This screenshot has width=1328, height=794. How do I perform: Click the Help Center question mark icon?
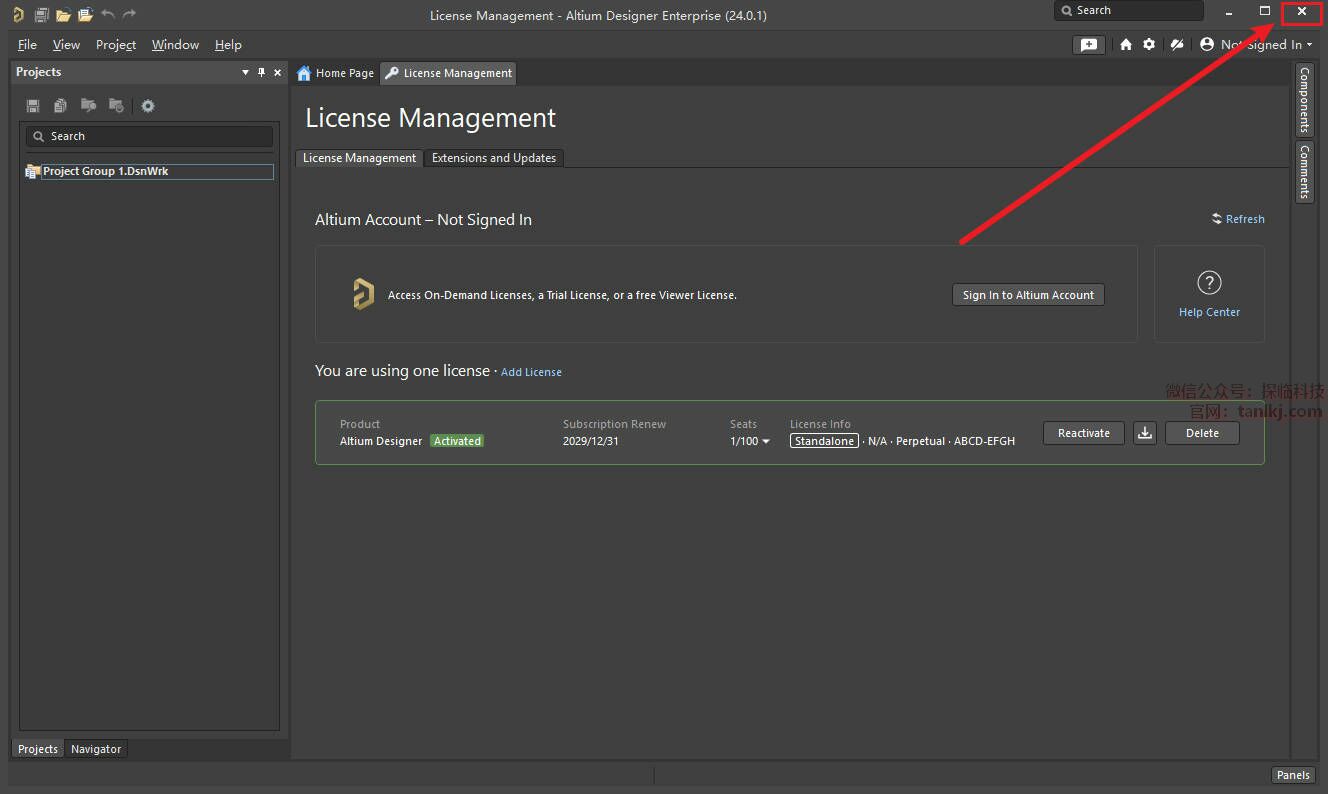point(1209,282)
